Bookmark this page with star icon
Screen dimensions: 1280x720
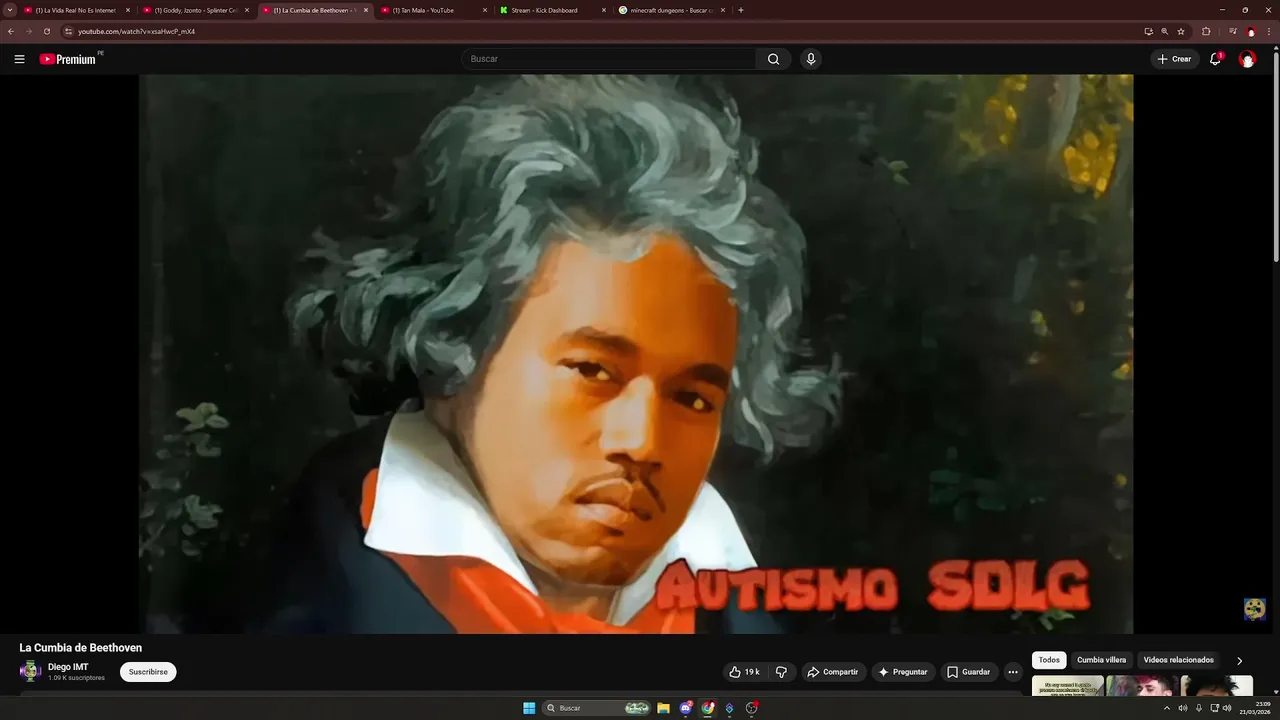click(x=1181, y=31)
